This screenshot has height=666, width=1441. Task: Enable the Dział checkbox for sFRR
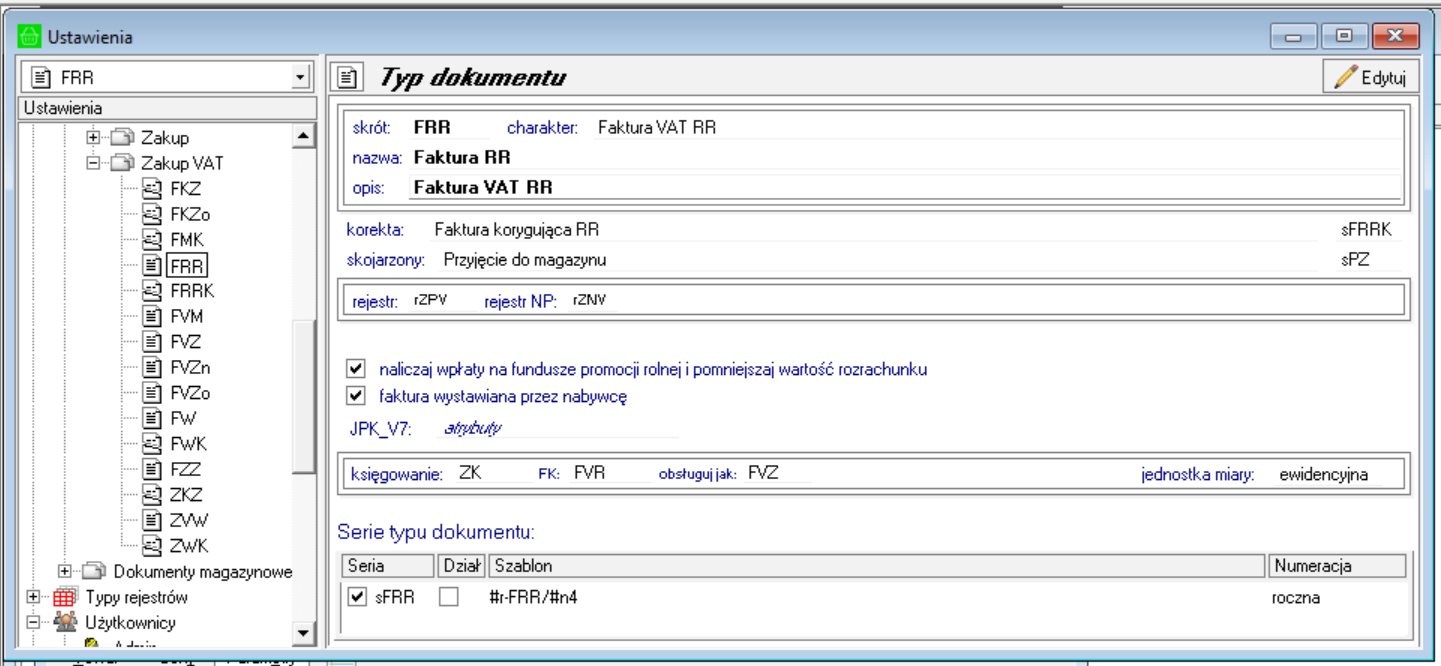449,597
